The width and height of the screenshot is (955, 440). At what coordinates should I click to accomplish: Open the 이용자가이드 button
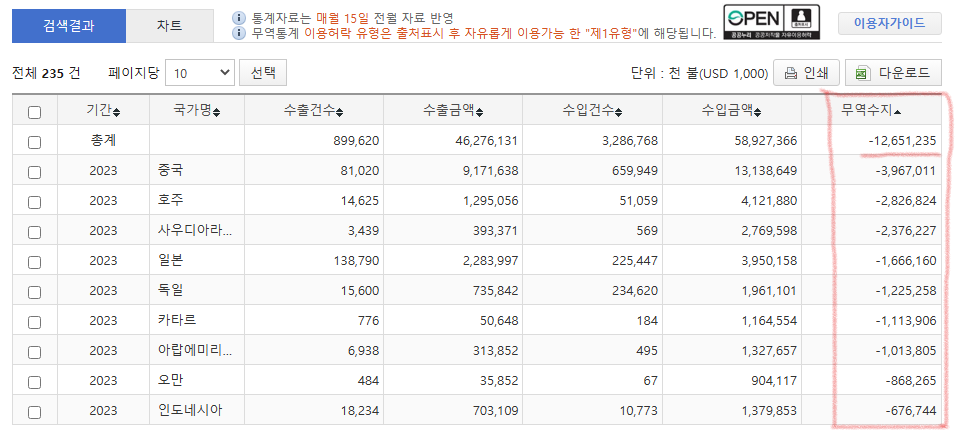point(889,24)
